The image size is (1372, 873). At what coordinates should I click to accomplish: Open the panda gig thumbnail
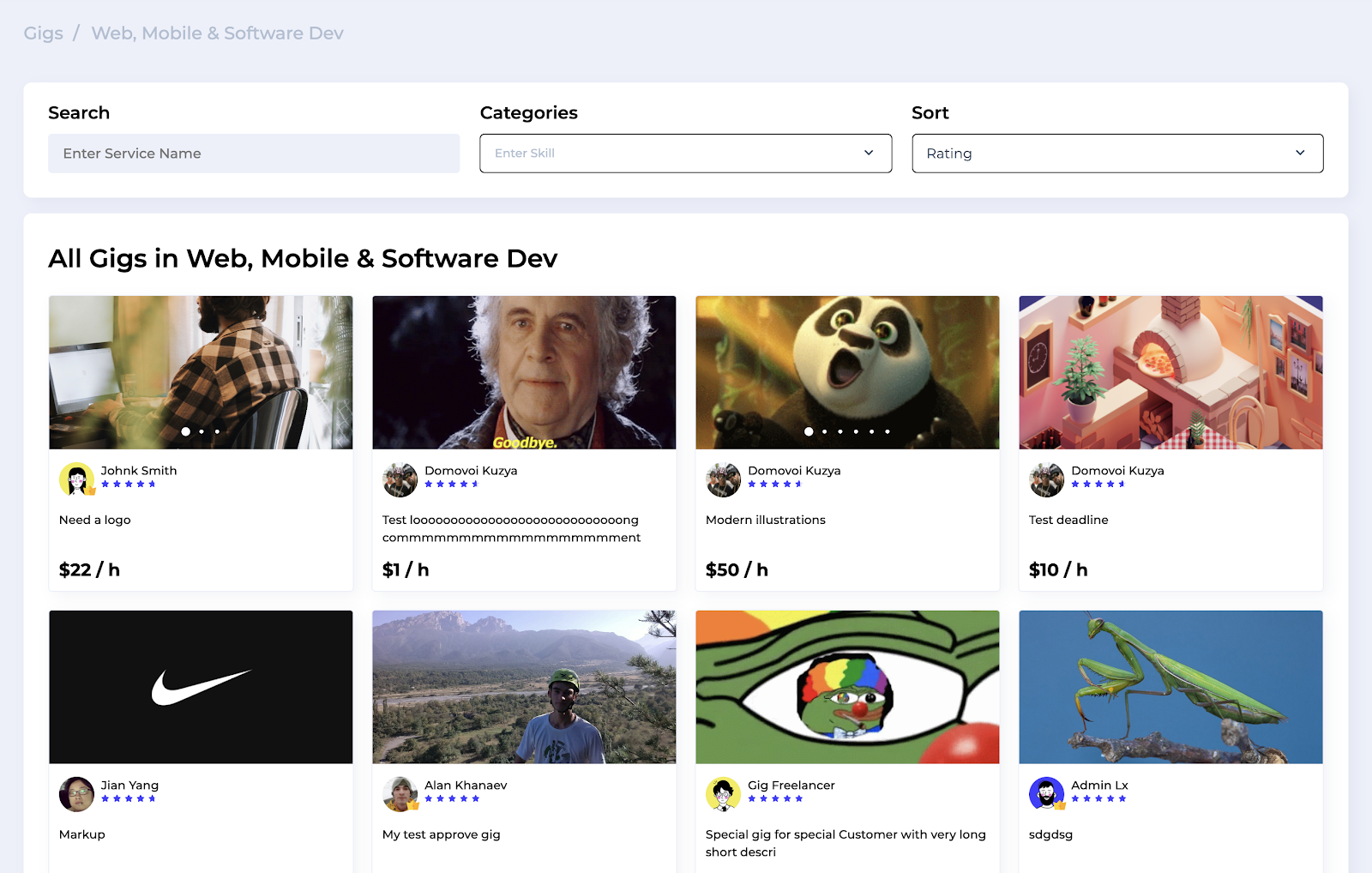(847, 372)
